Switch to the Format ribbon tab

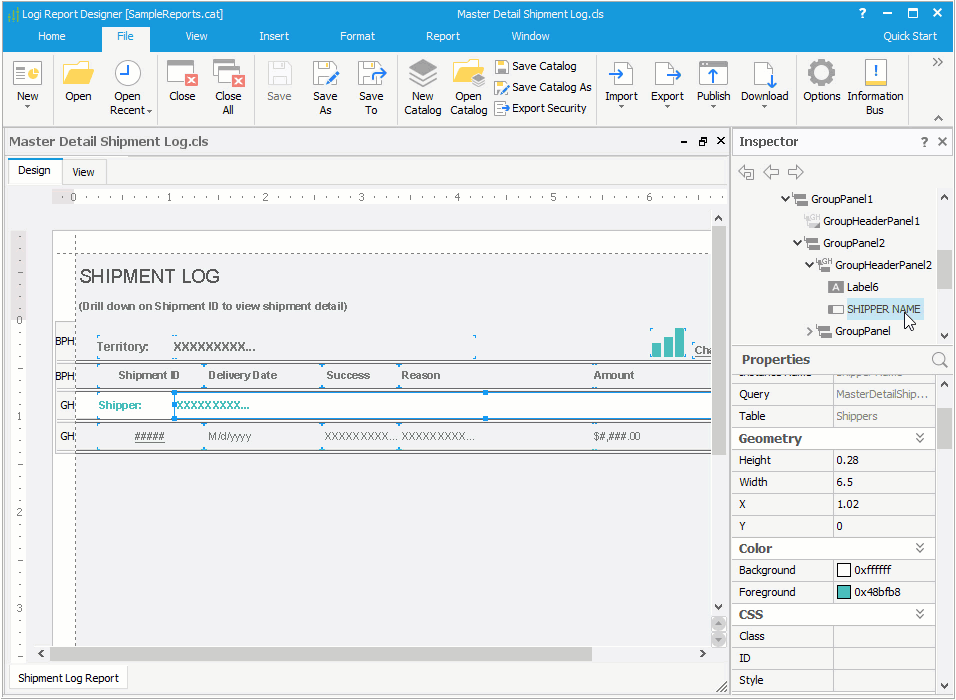click(x=357, y=36)
